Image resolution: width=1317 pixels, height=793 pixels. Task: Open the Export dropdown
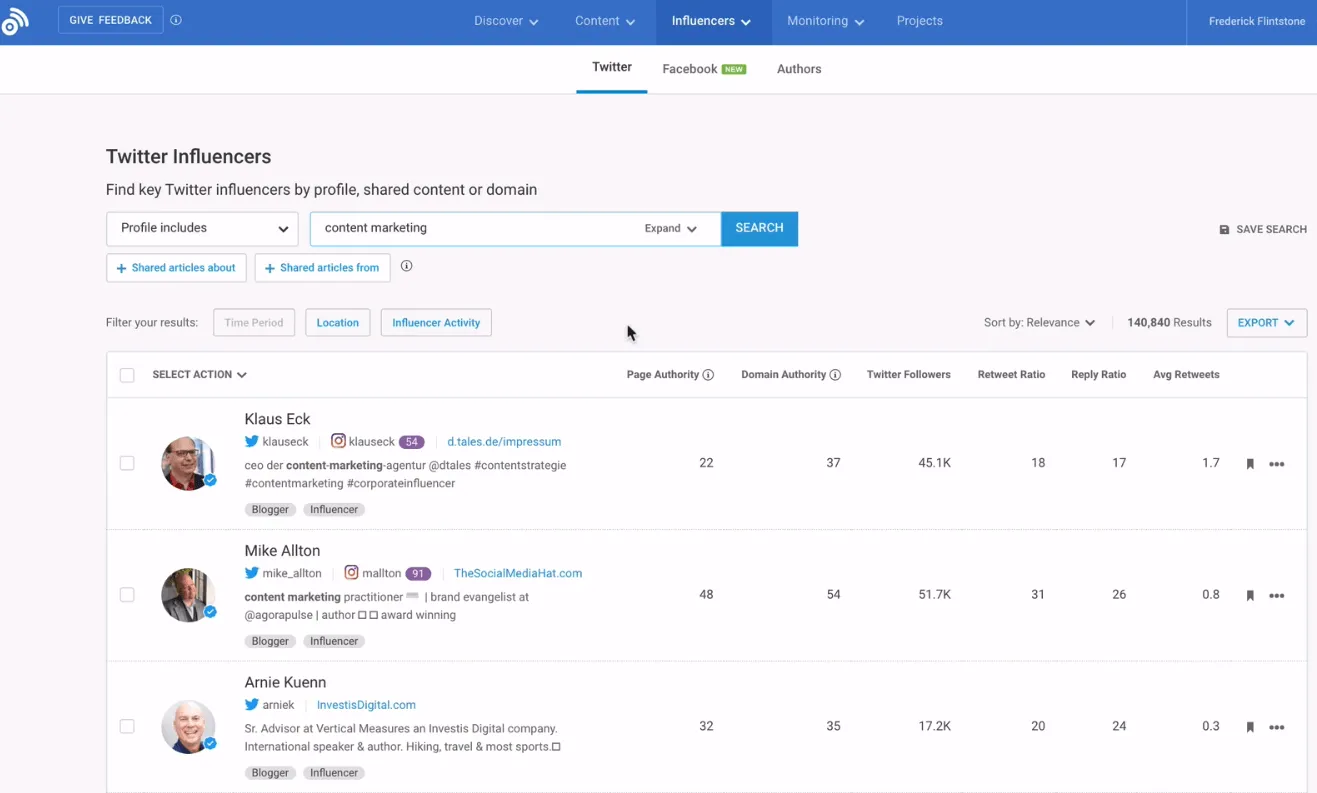point(1266,323)
